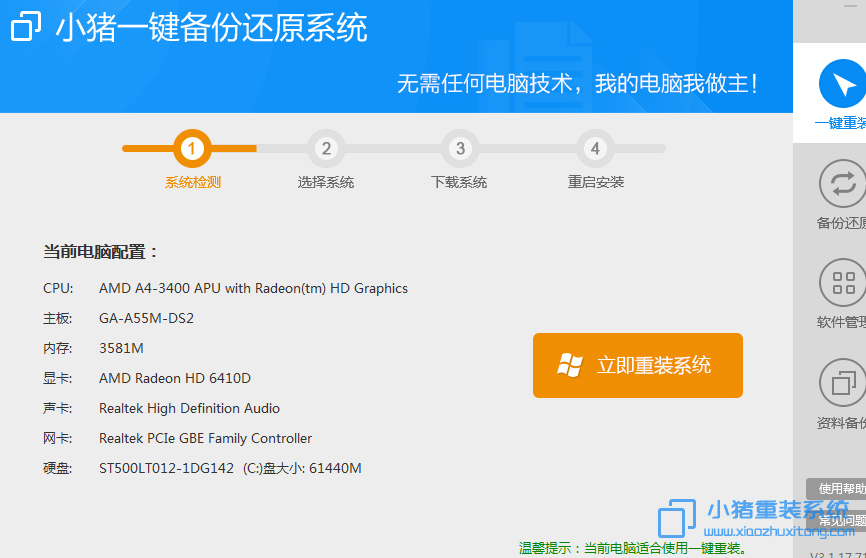Click the Windows flag icon on orange button
The height and width of the screenshot is (558, 866).
pyautogui.click(x=569, y=365)
